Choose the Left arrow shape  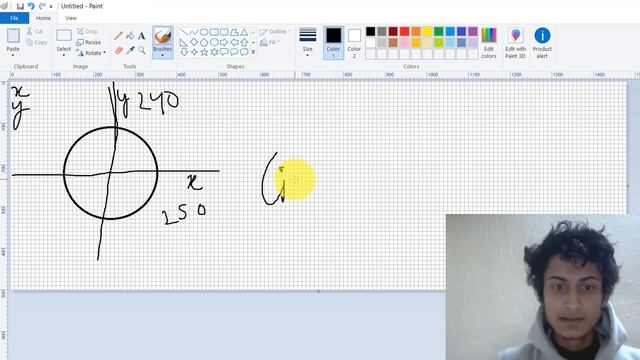(234, 42)
